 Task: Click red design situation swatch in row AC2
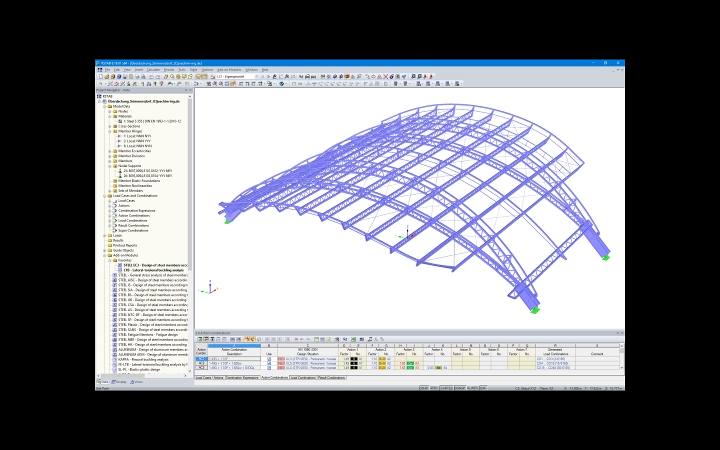click(x=281, y=363)
